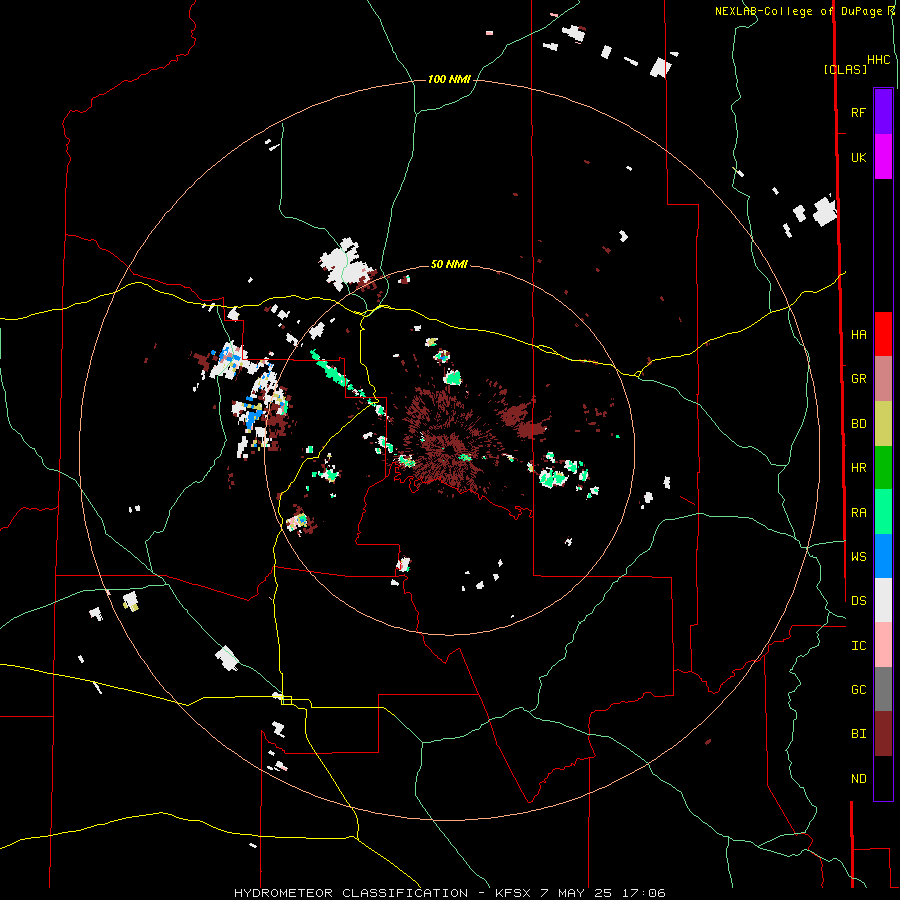Click the 'WS' legend label text

[858, 556]
